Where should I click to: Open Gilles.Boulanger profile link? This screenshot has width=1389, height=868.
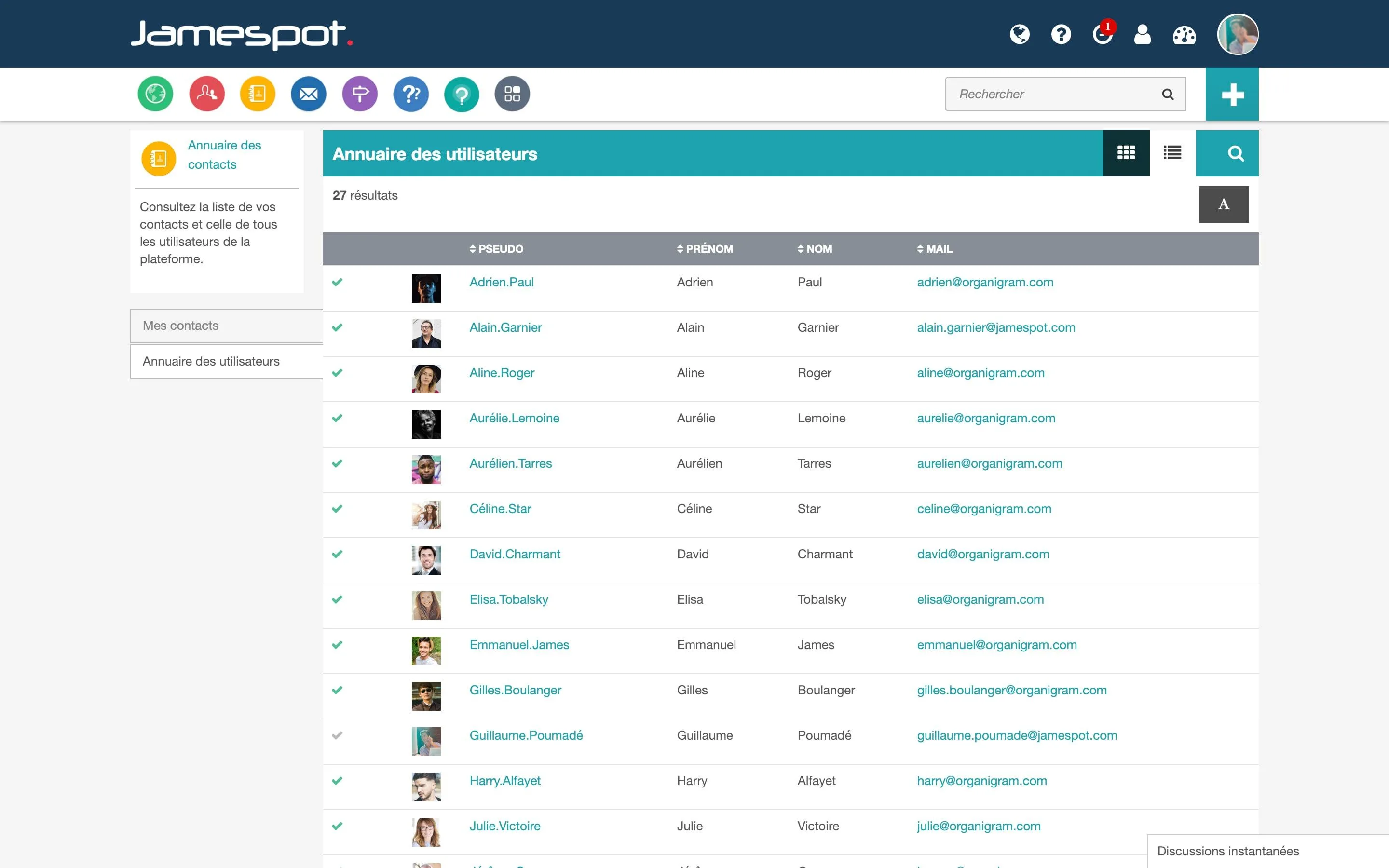pyautogui.click(x=516, y=690)
